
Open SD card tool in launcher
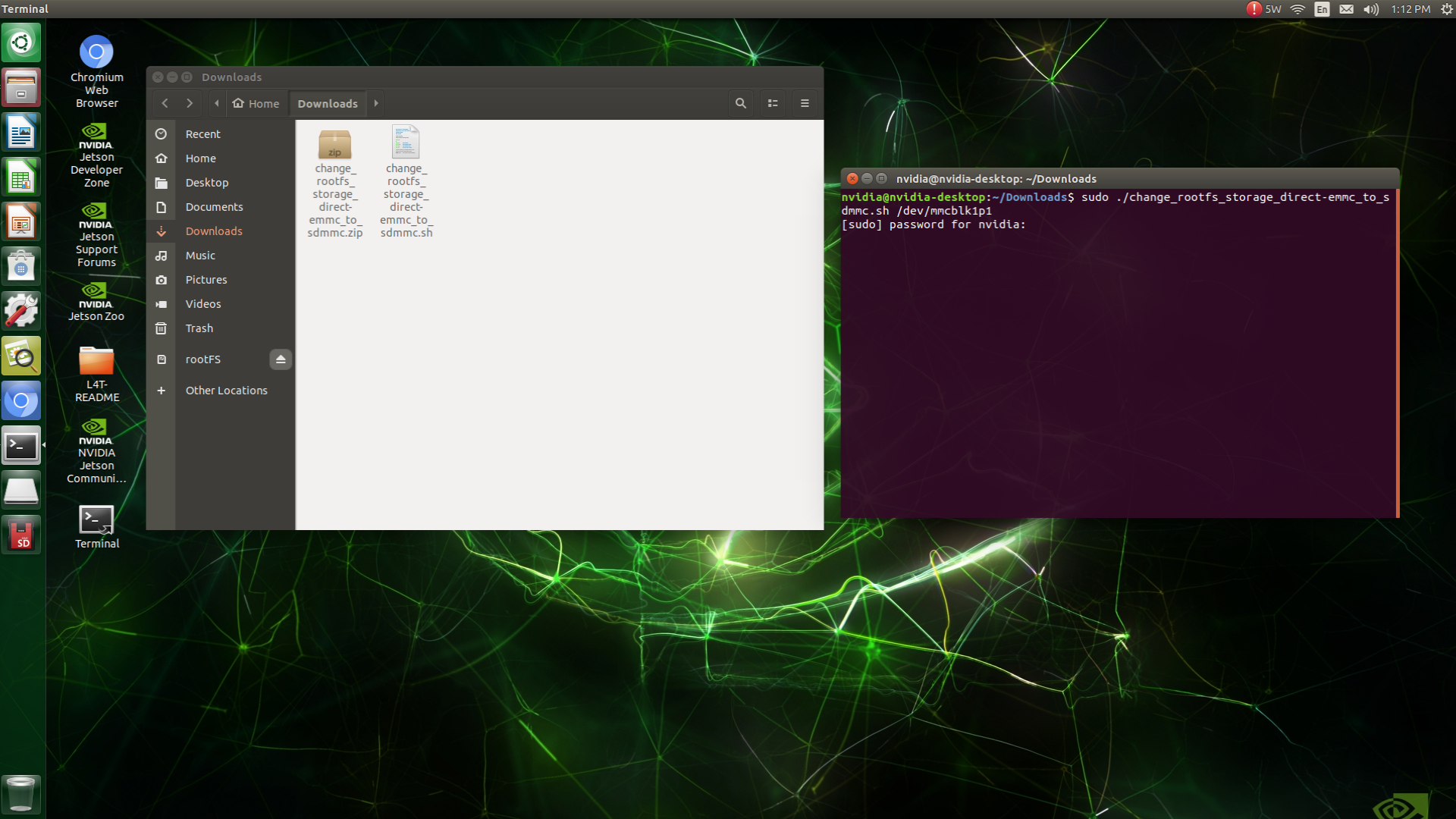[x=21, y=535]
